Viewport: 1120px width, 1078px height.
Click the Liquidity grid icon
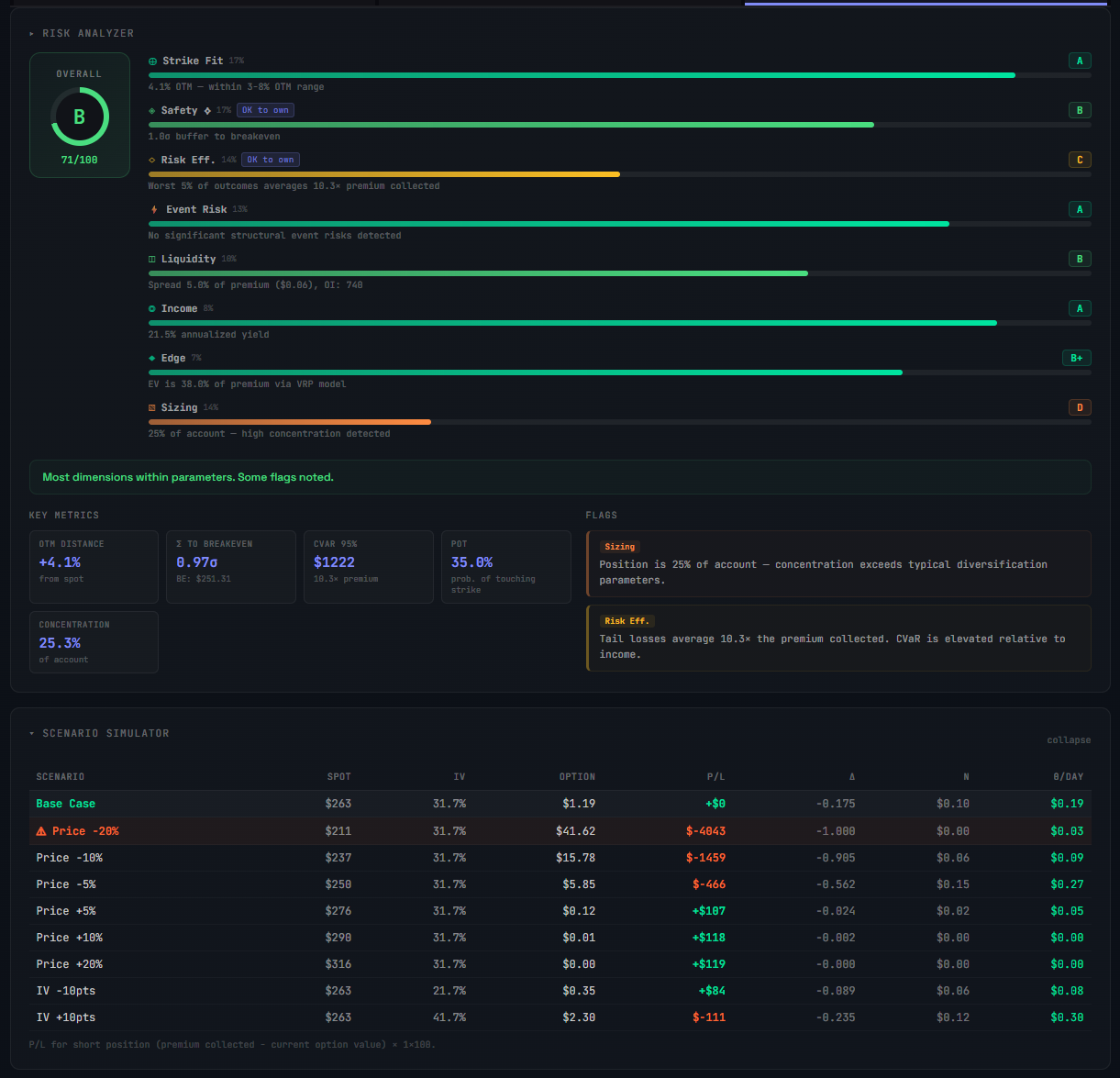click(152, 259)
